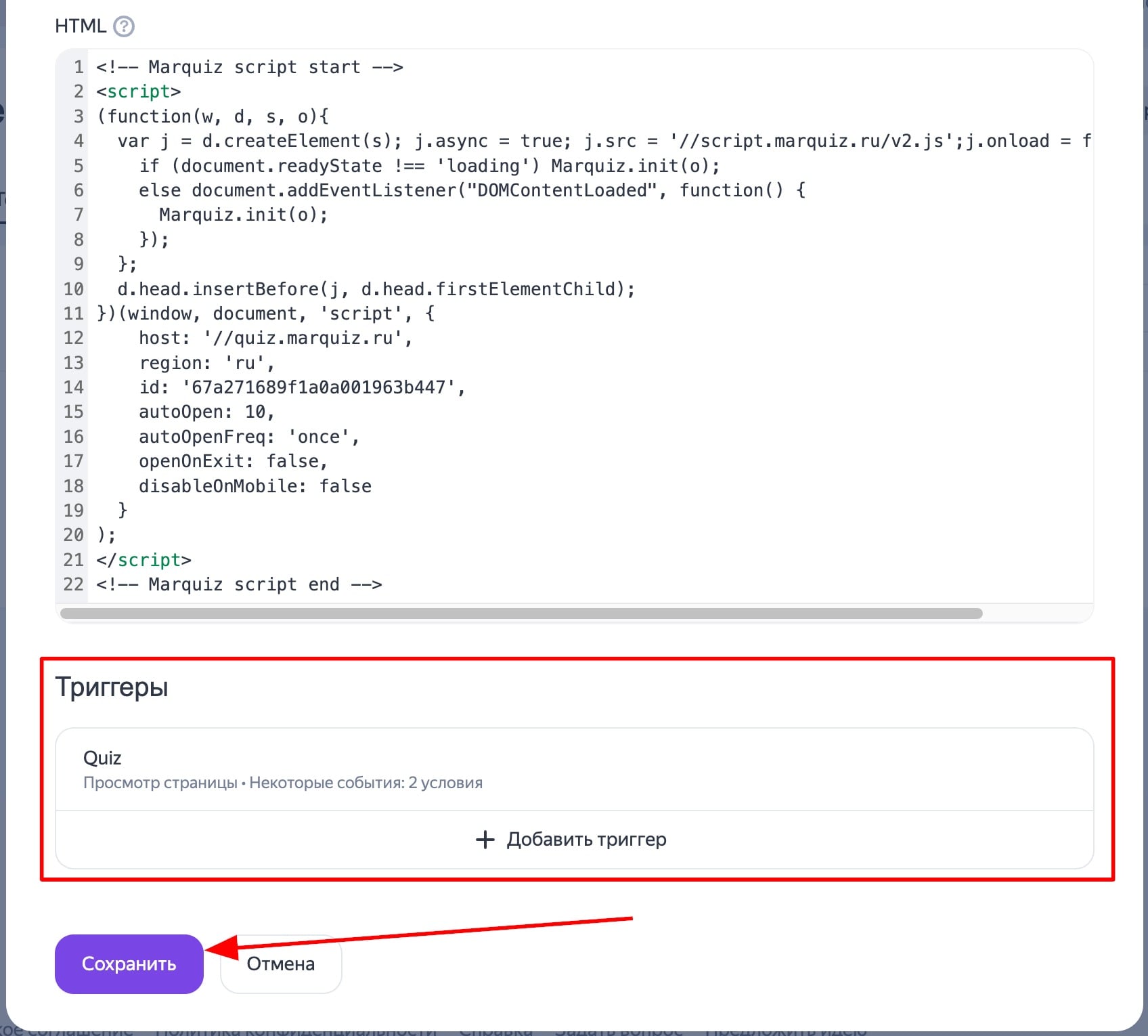Click the line region: 'ru'
Screen dimensions: 1148x1036
point(206,363)
